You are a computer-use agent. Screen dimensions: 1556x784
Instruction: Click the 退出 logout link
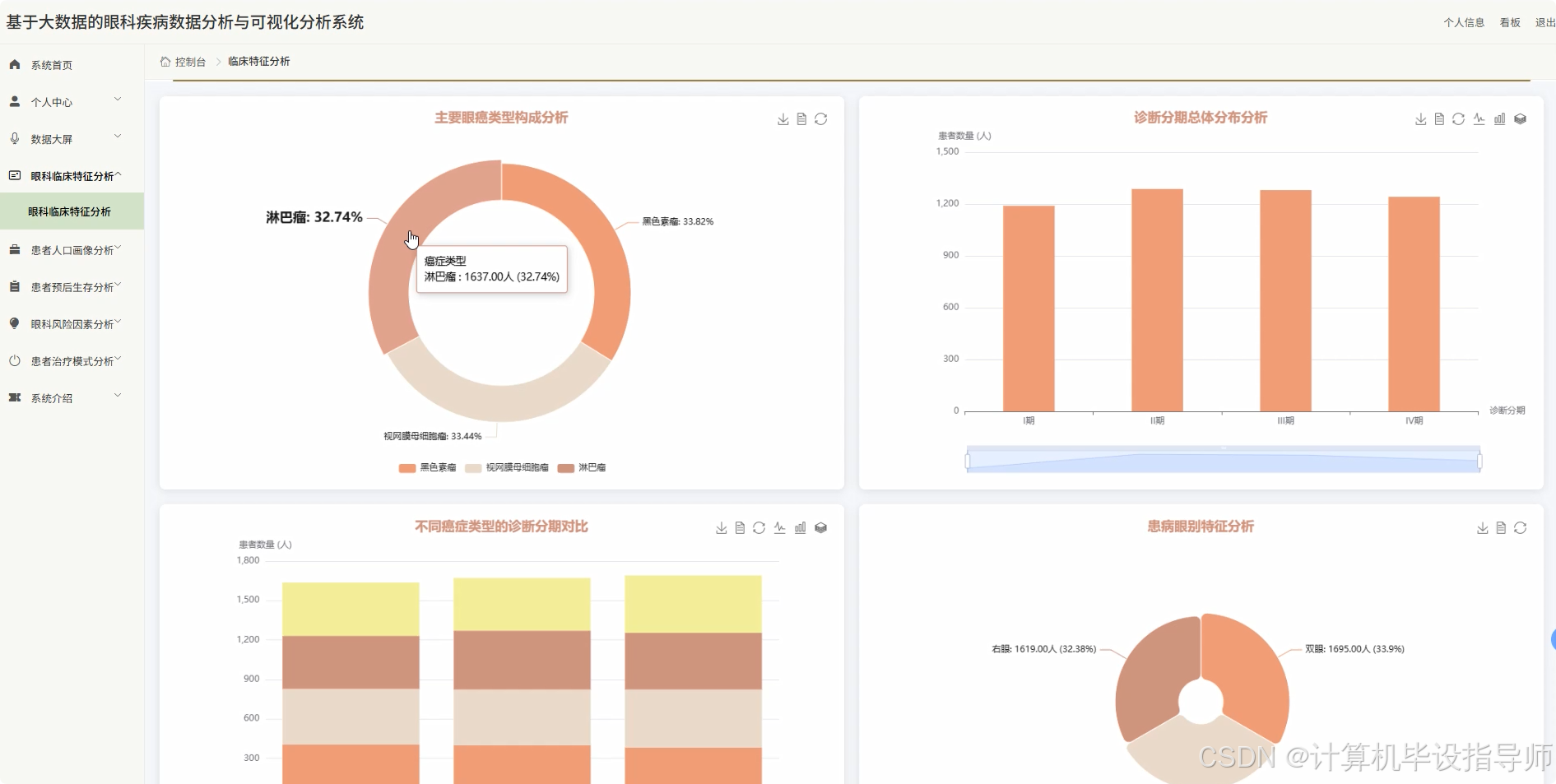click(x=1544, y=22)
